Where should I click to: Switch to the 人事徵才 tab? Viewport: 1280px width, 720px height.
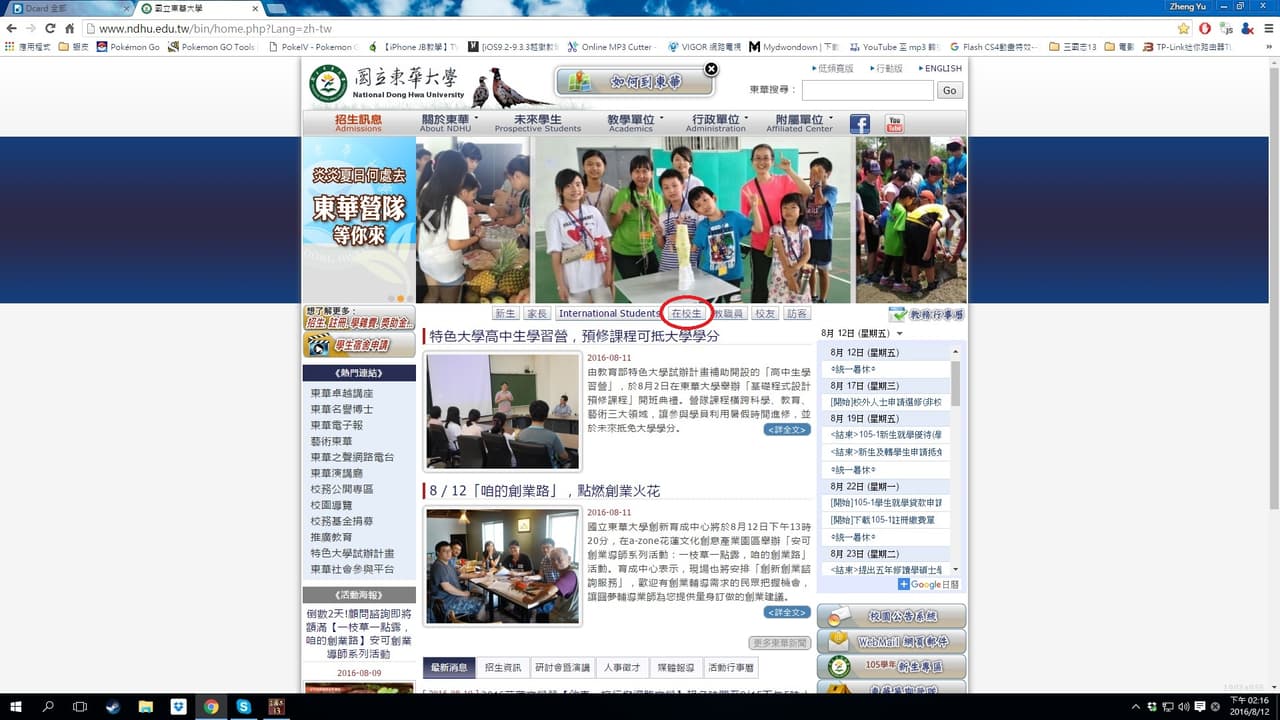(622, 668)
